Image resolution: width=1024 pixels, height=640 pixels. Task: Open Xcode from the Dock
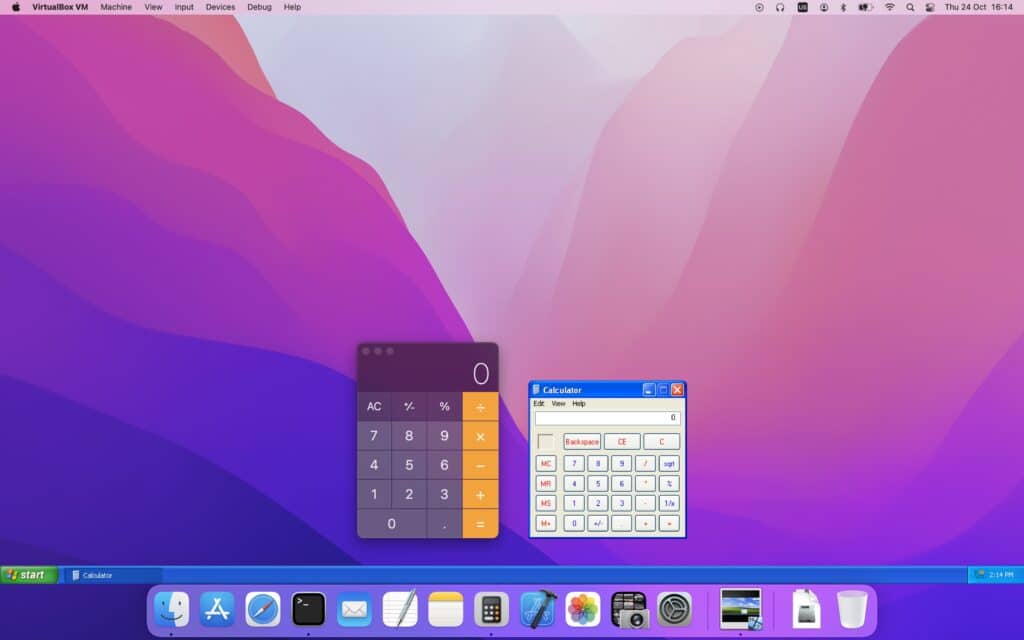[537, 609]
